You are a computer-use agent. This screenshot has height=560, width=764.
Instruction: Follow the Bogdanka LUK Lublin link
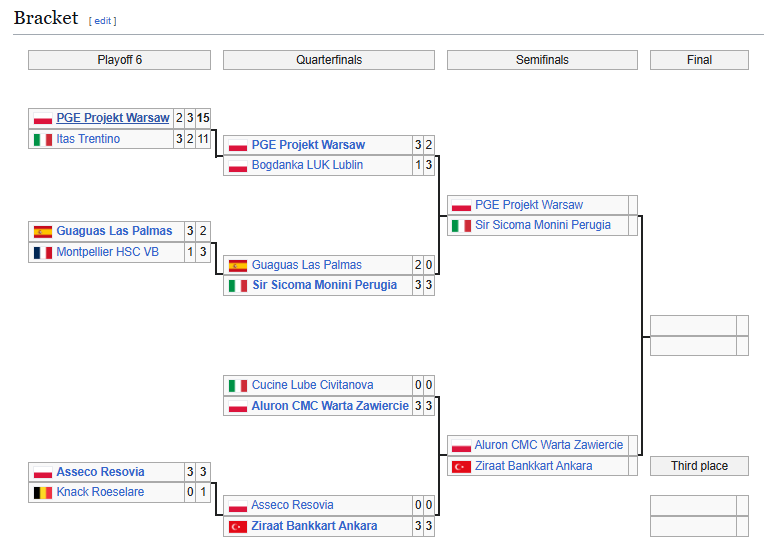coord(307,165)
